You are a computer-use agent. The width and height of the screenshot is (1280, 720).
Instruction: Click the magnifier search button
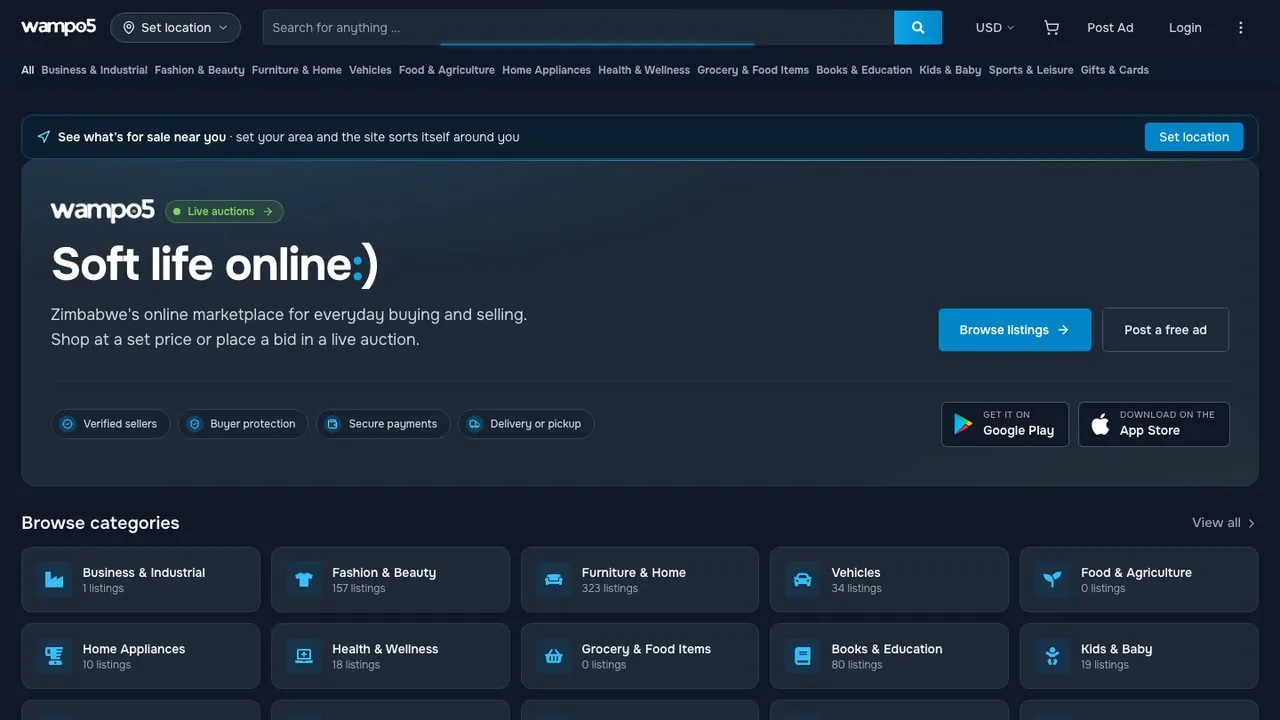[918, 28]
